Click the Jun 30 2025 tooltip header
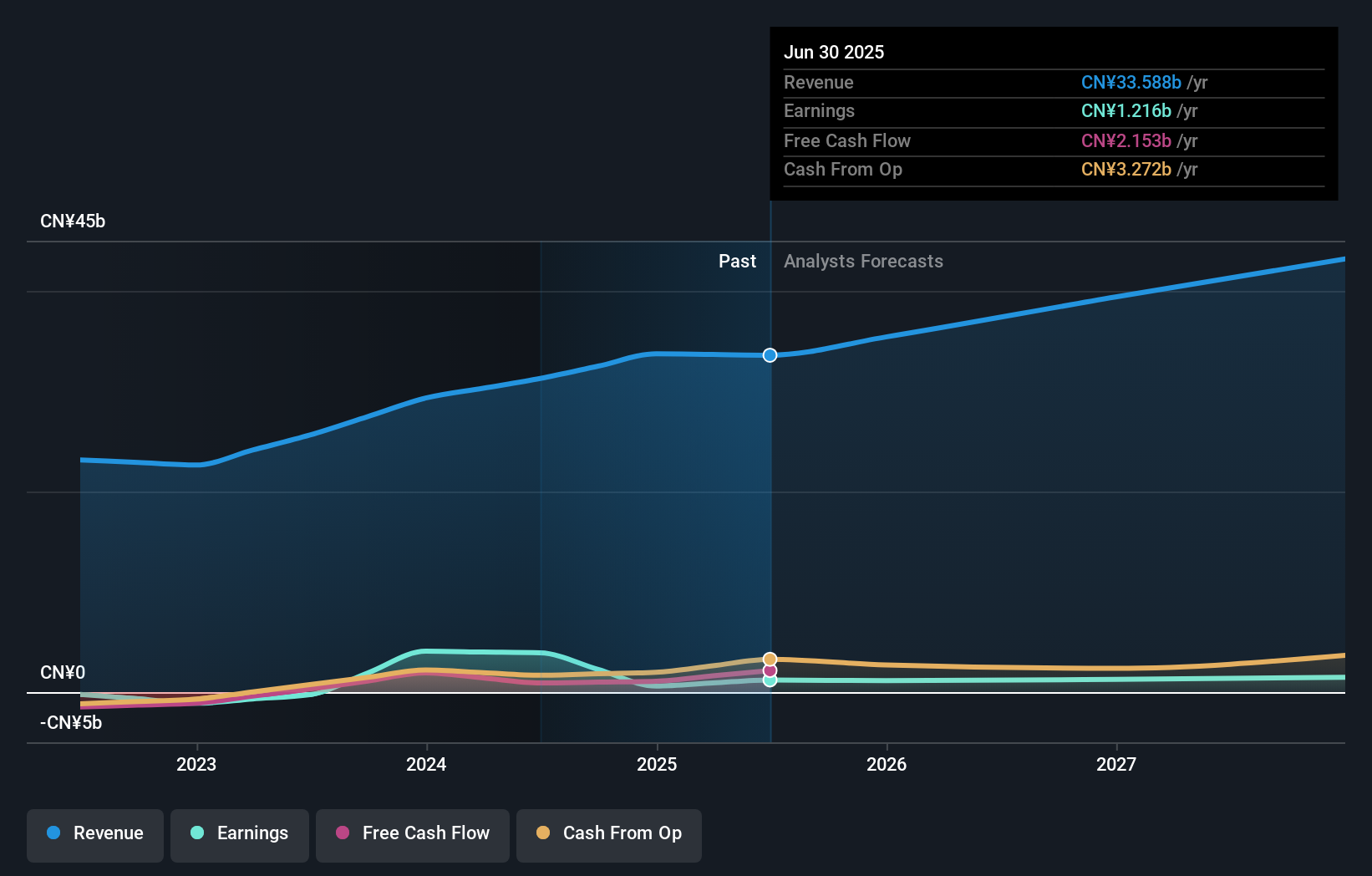 coord(834,53)
